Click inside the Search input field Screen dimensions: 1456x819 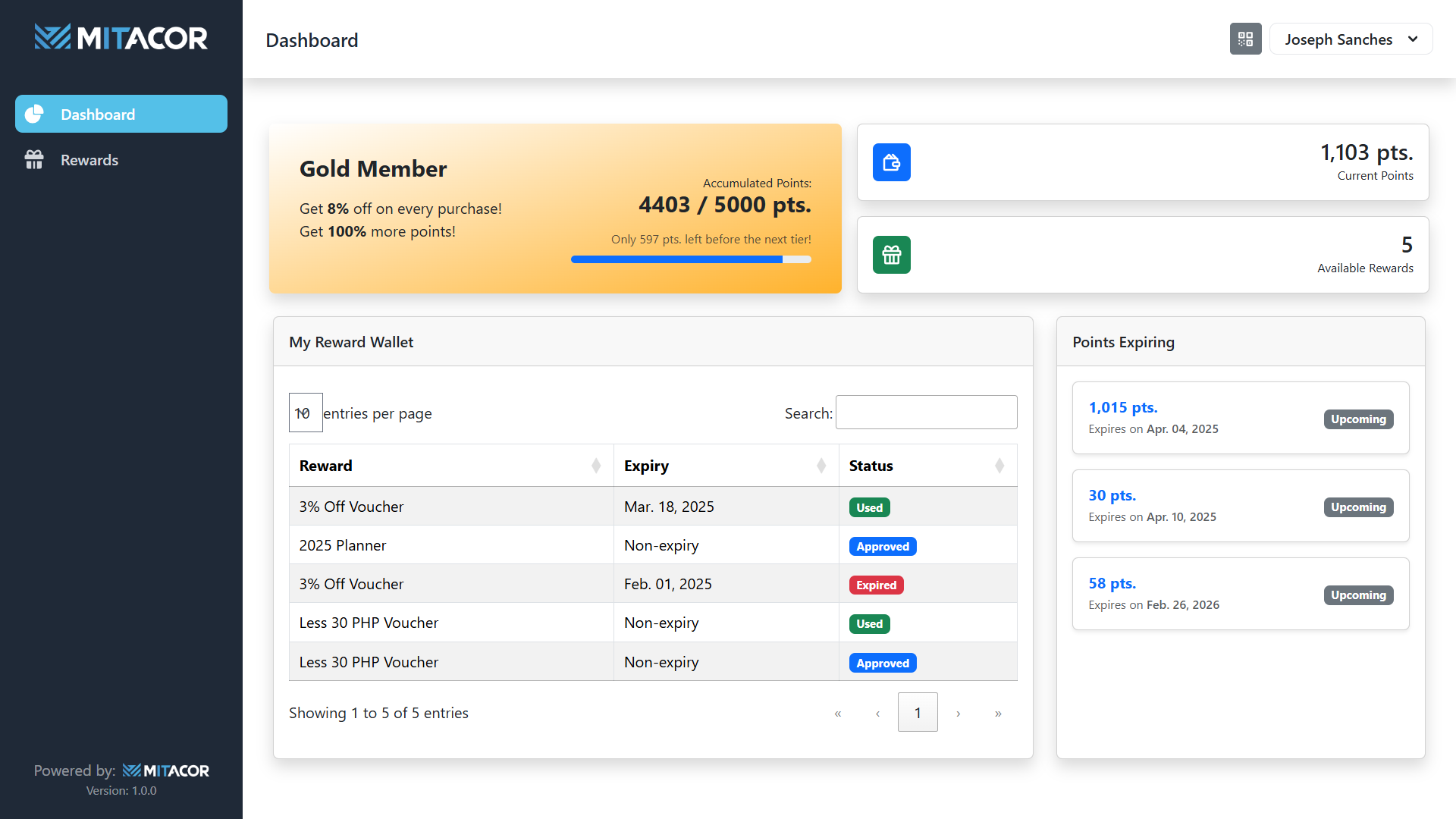click(x=926, y=412)
